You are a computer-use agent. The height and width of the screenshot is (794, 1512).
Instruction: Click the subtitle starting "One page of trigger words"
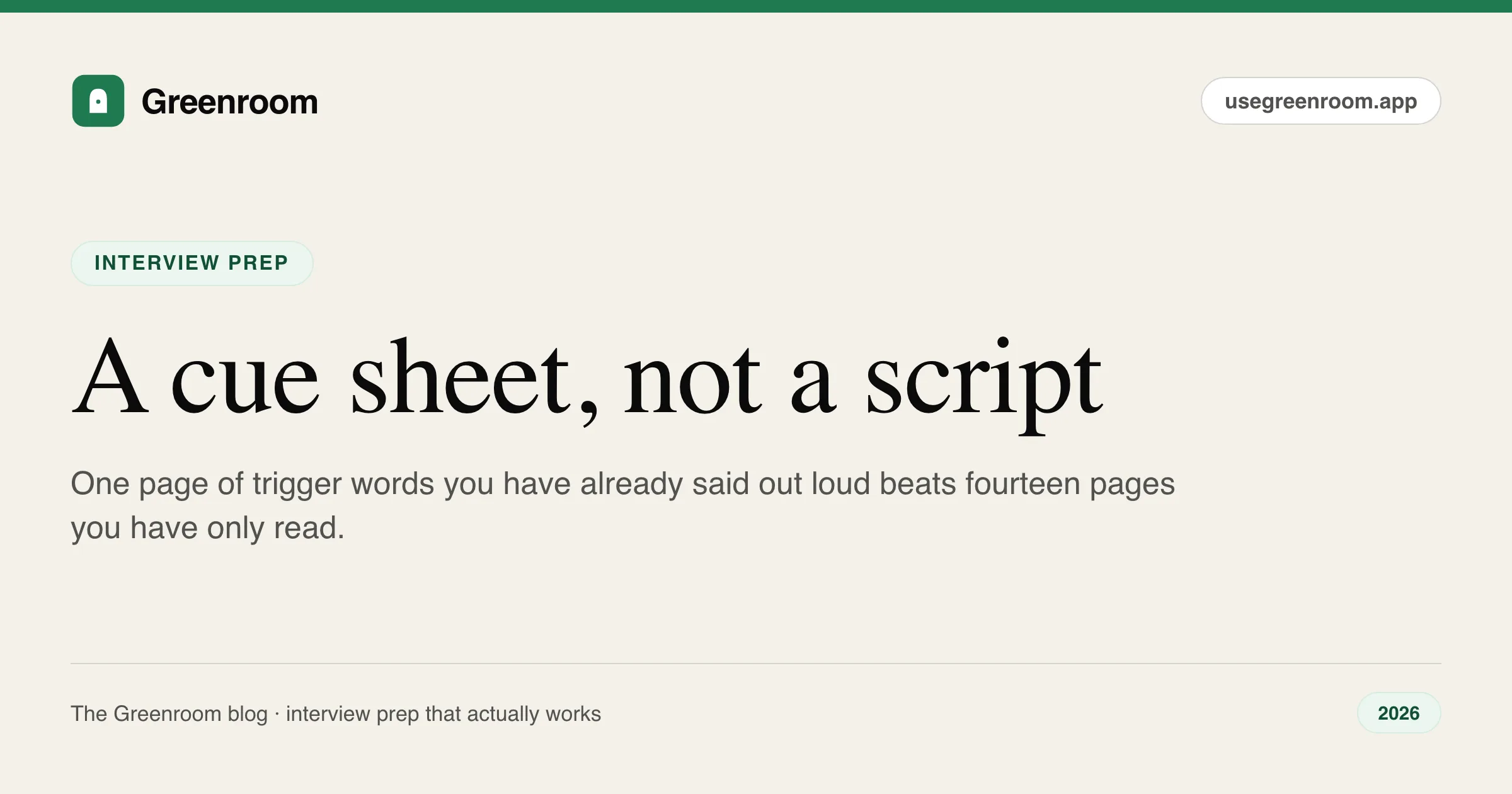point(622,505)
